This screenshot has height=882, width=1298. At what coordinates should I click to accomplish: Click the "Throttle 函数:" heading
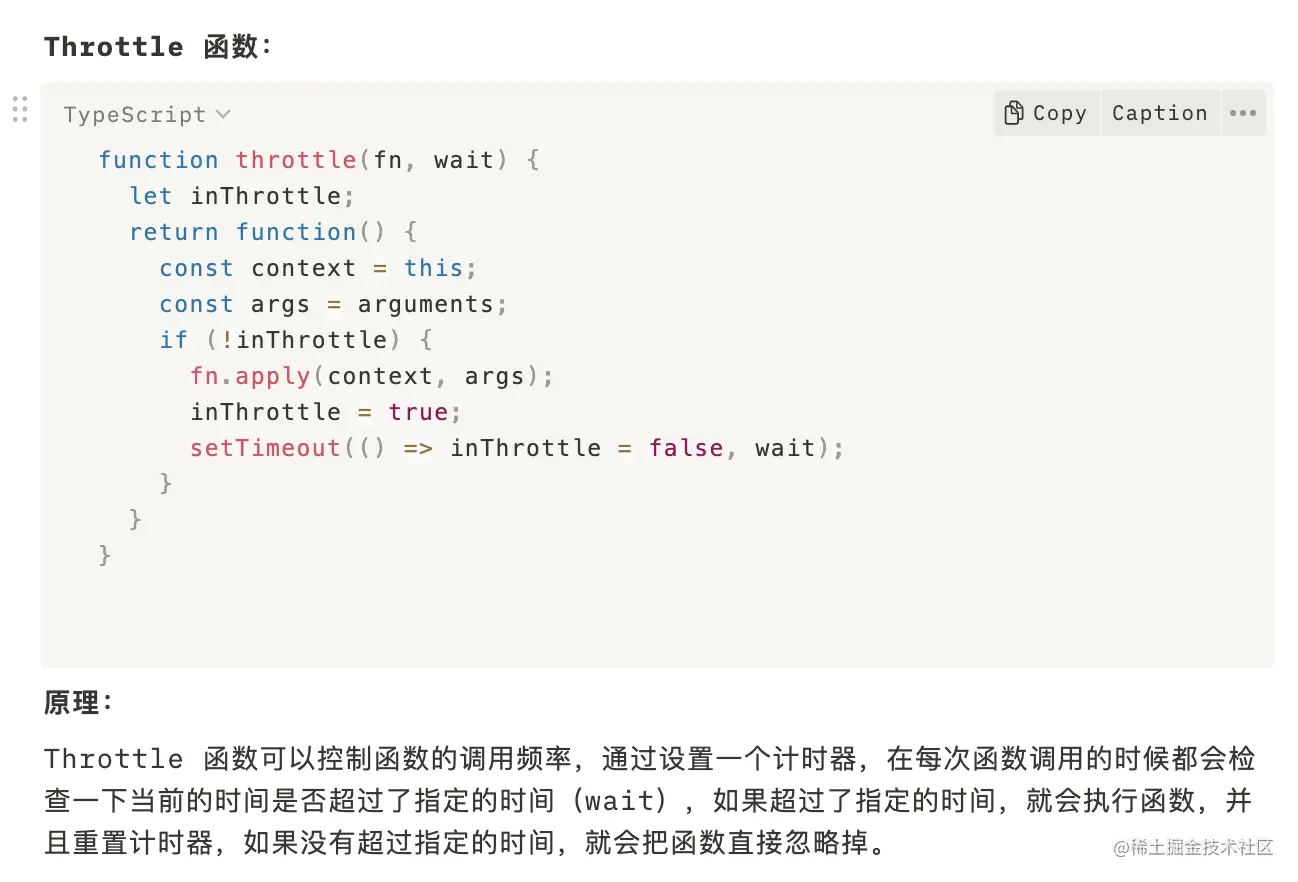(157, 47)
